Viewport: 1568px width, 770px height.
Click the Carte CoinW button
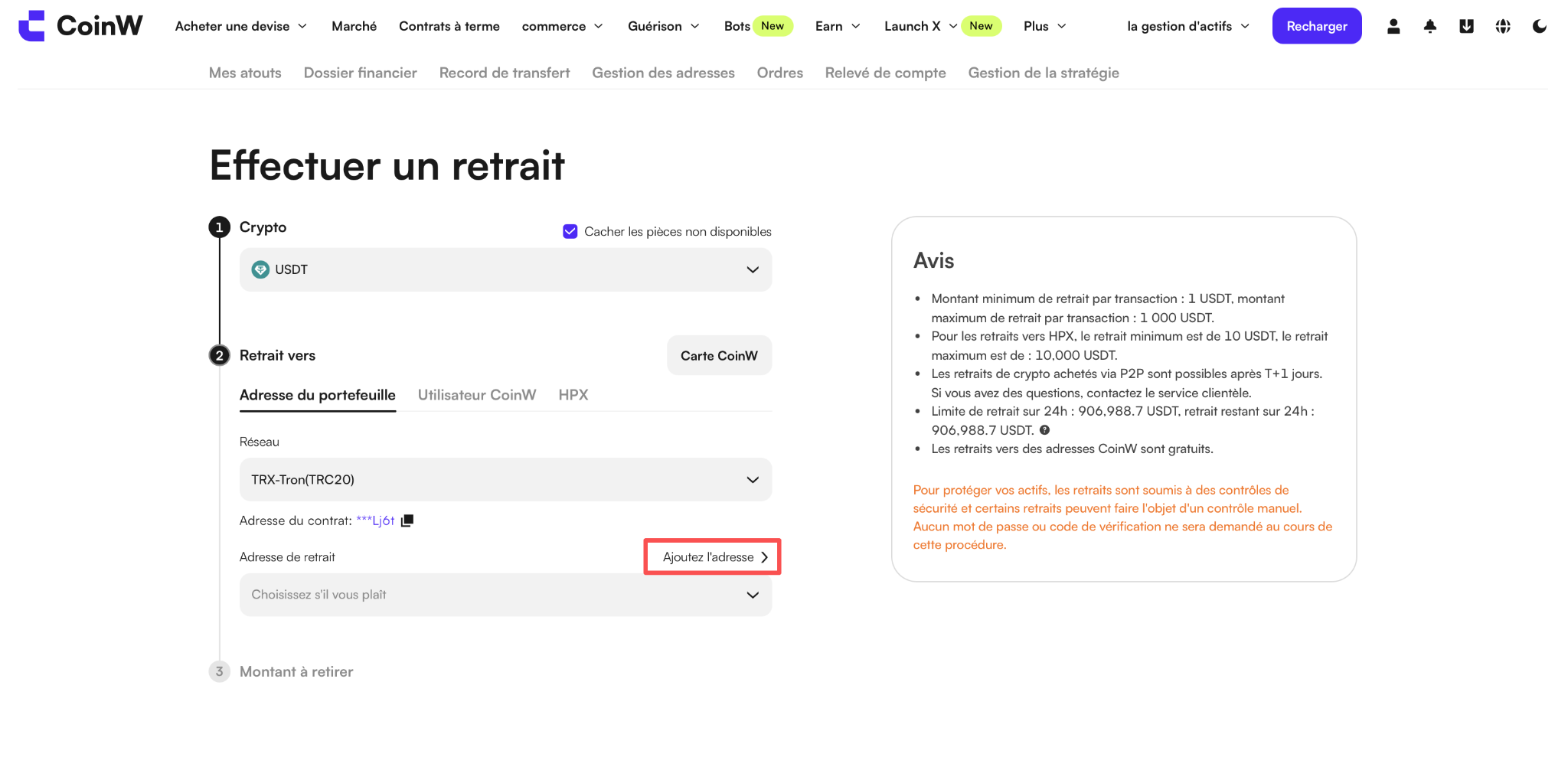719,356
